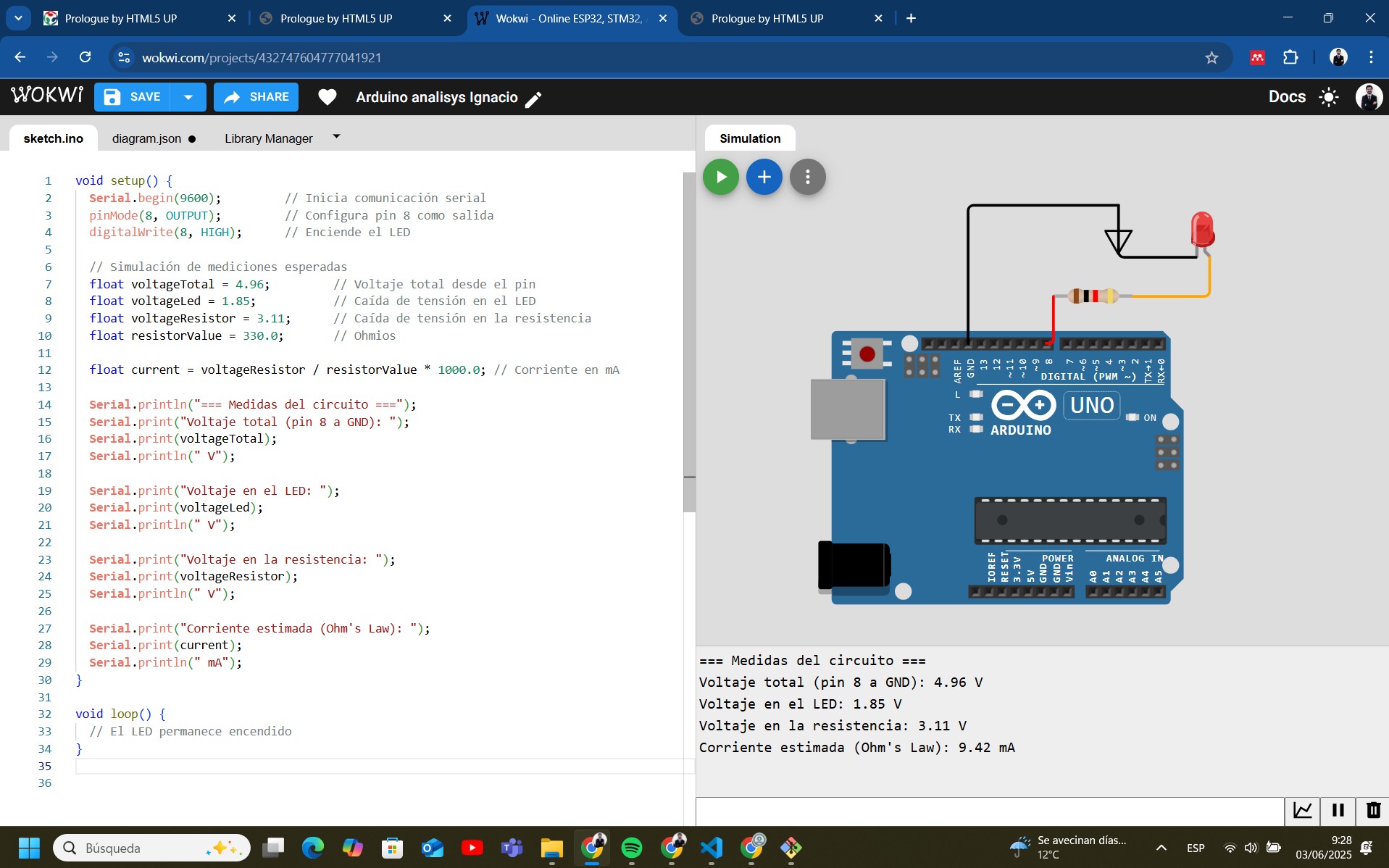The height and width of the screenshot is (868, 1389).
Task: Open the Windows Start menu
Action: click(x=29, y=847)
